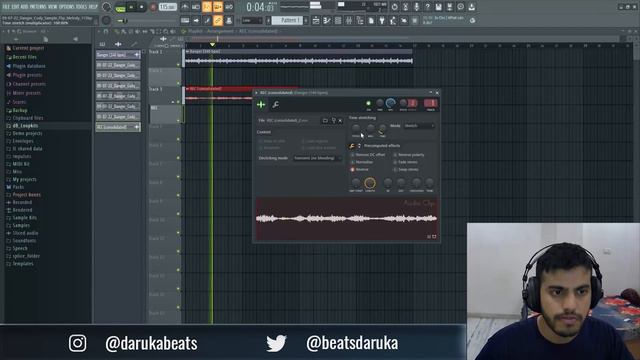Click the pattern add plus button

[x=306, y=20]
